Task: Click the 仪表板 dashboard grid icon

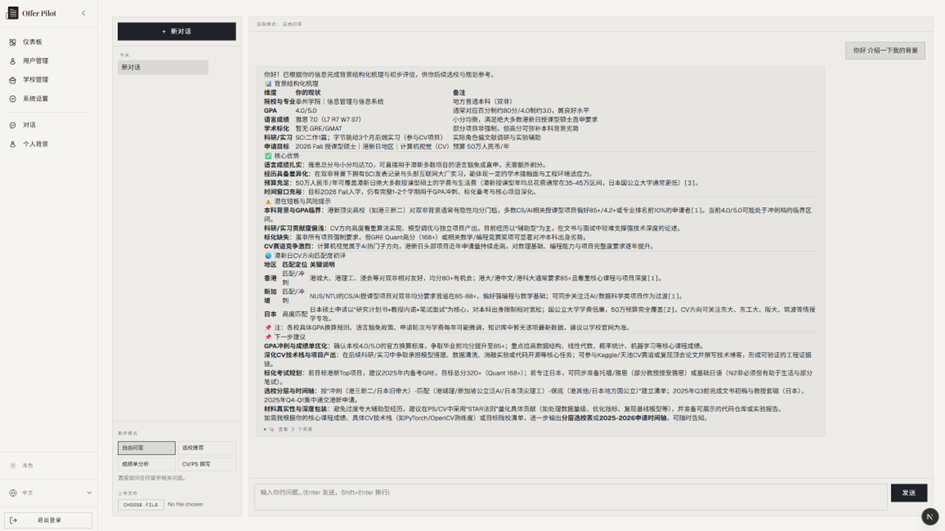Action: click(13, 42)
